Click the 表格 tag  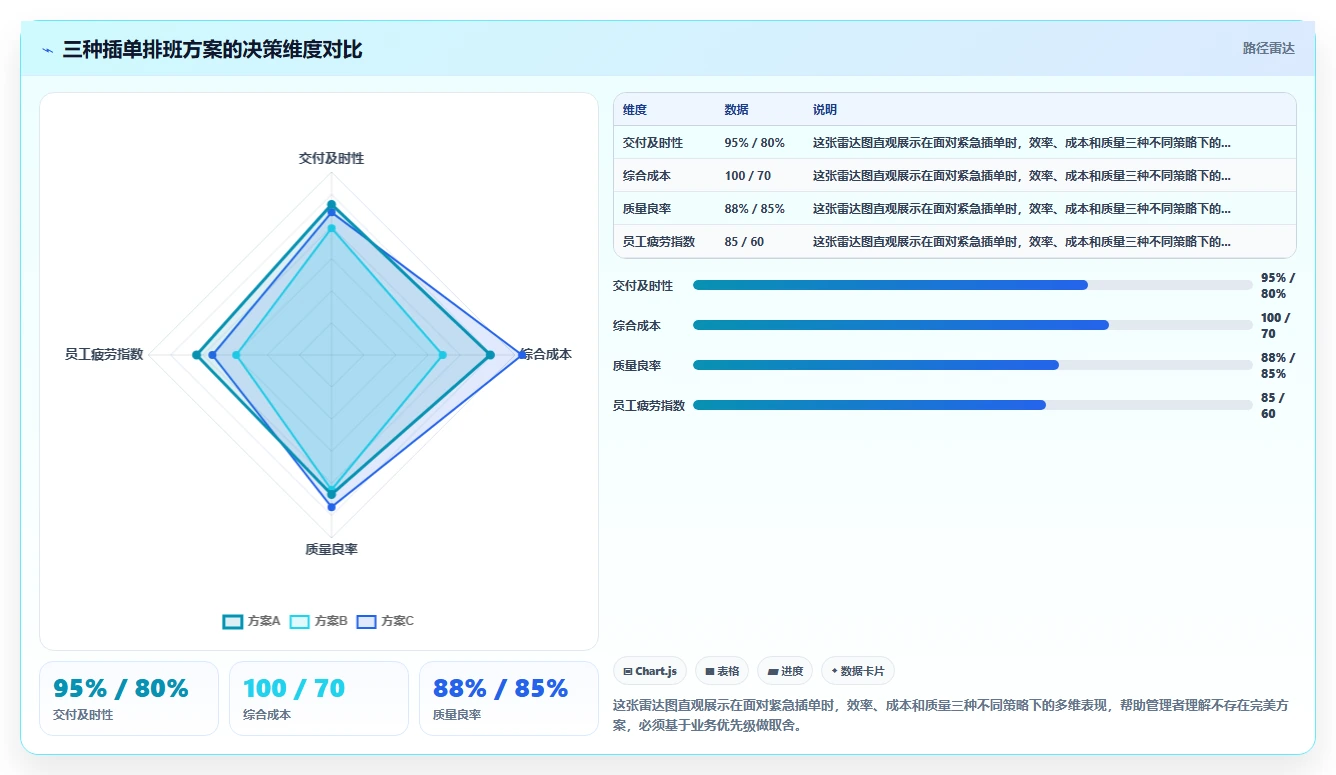click(722, 671)
